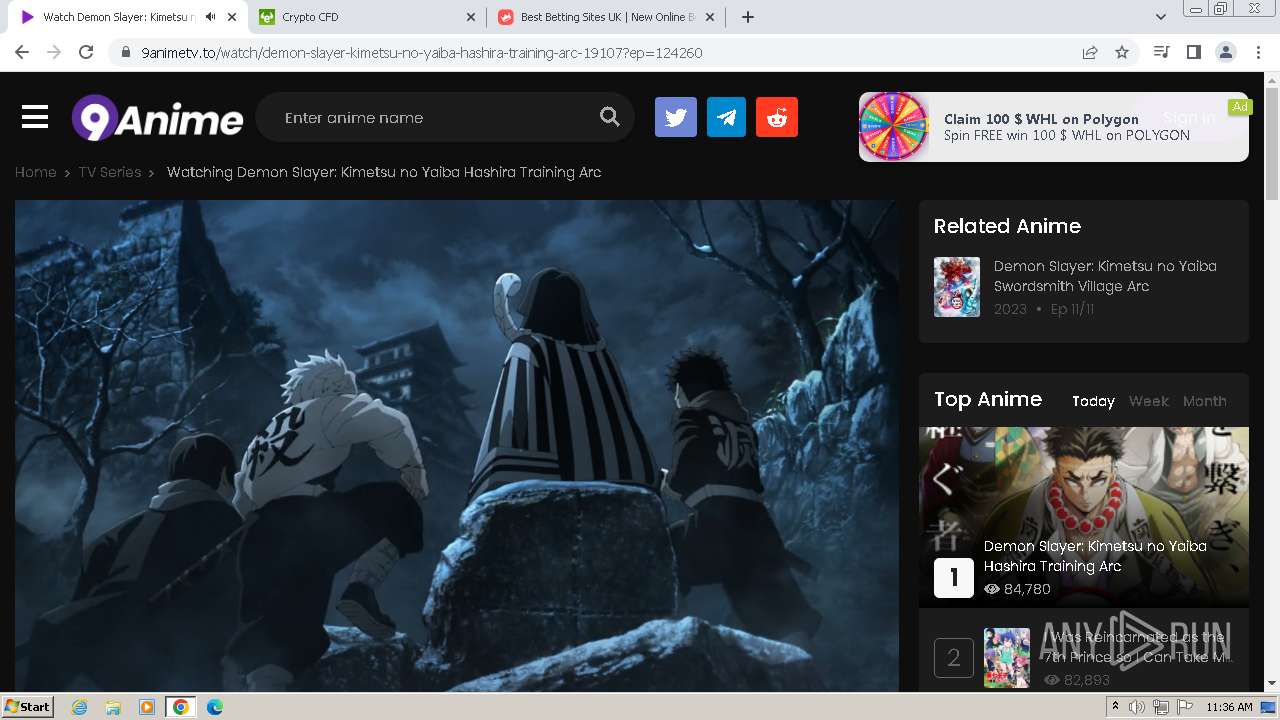Open the network tray icon

1160,707
